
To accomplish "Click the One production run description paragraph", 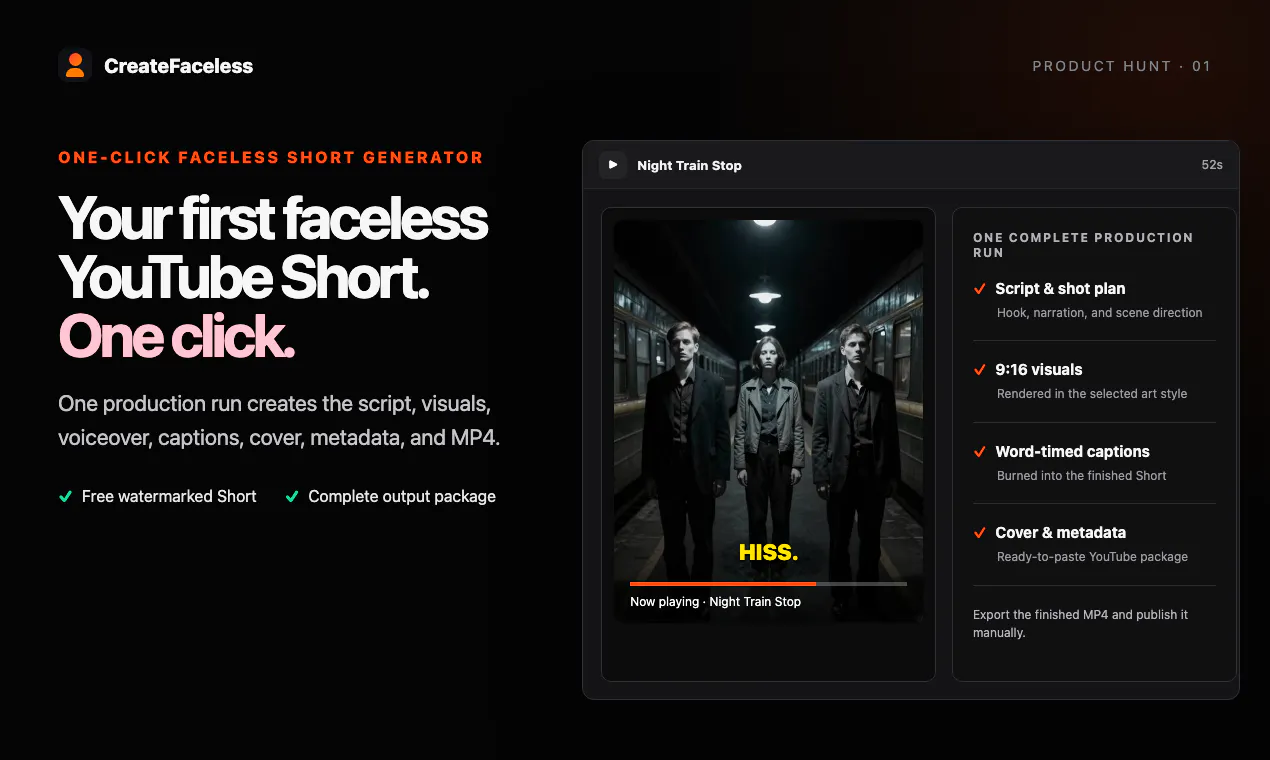I will pyautogui.click(x=279, y=421).
